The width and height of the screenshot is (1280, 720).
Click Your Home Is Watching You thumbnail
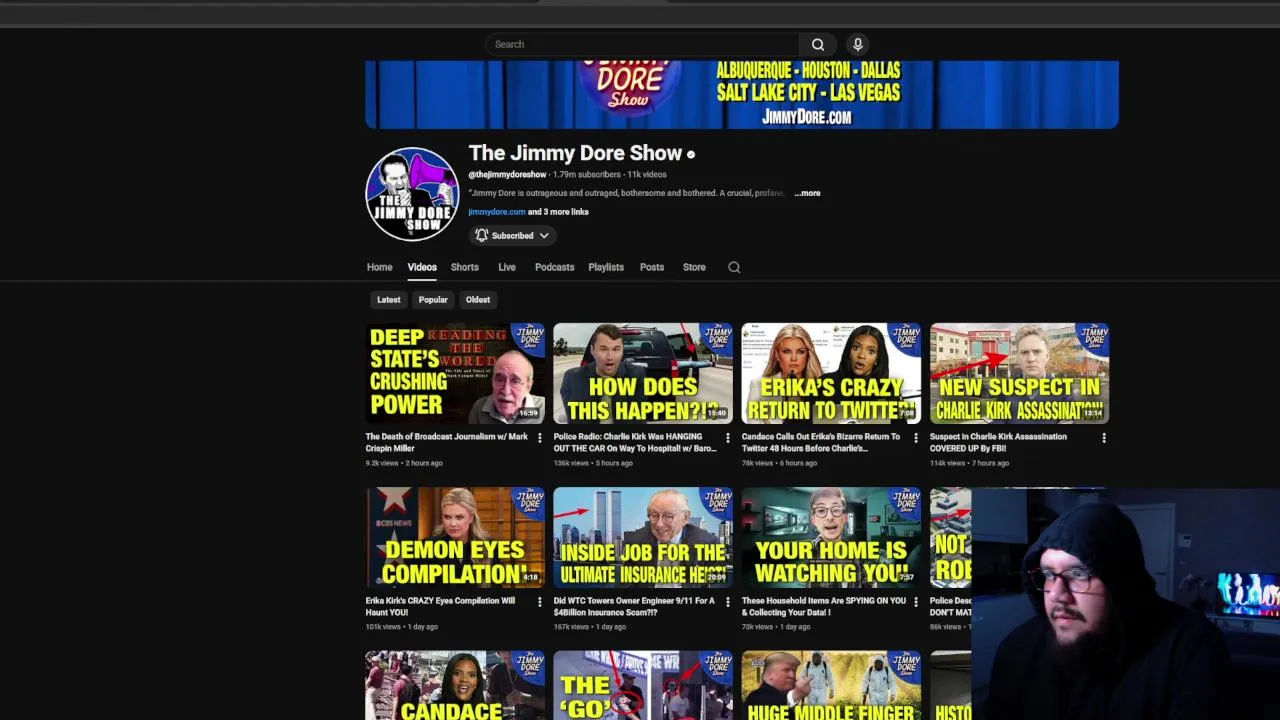click(x=831, y=537)
